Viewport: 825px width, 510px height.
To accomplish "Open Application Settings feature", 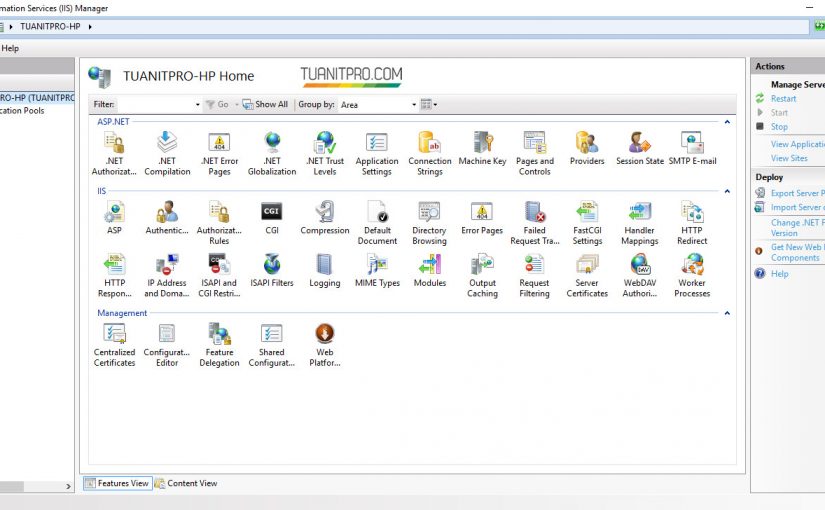I will tap(377, 153).
